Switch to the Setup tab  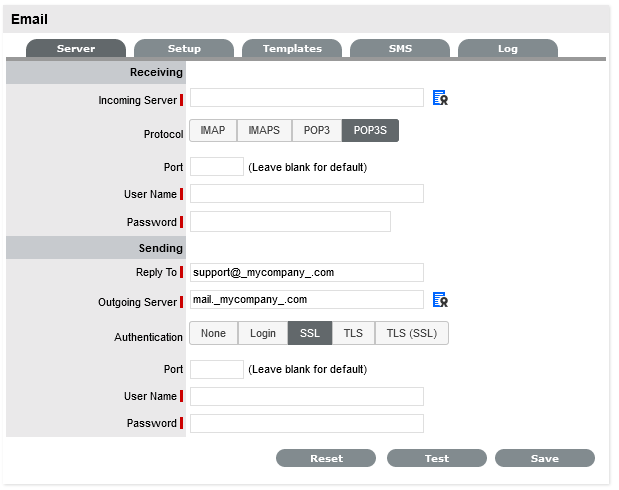184,48
